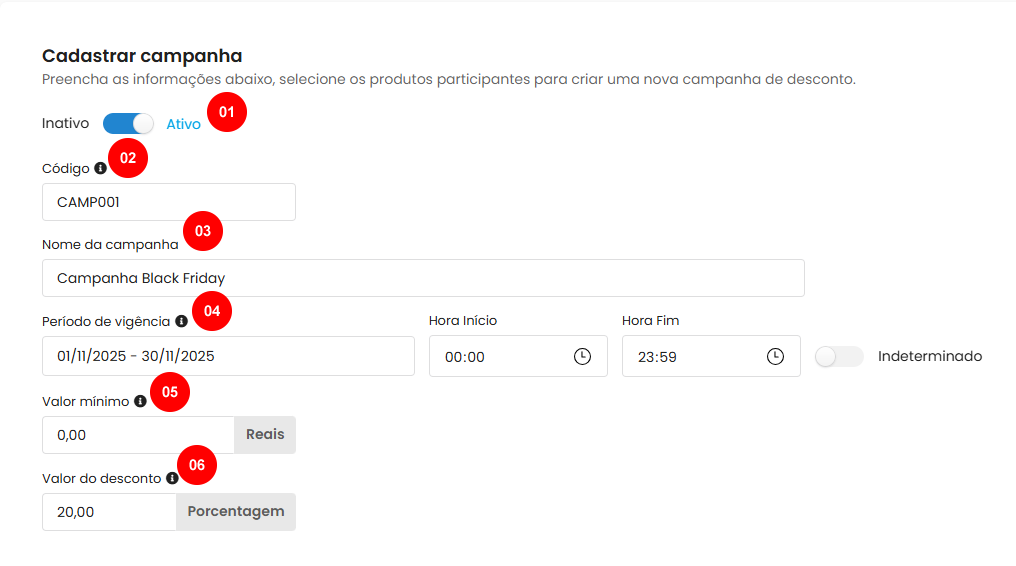
Task: Click the red 04 step marker
Action: tap(212, 311)
